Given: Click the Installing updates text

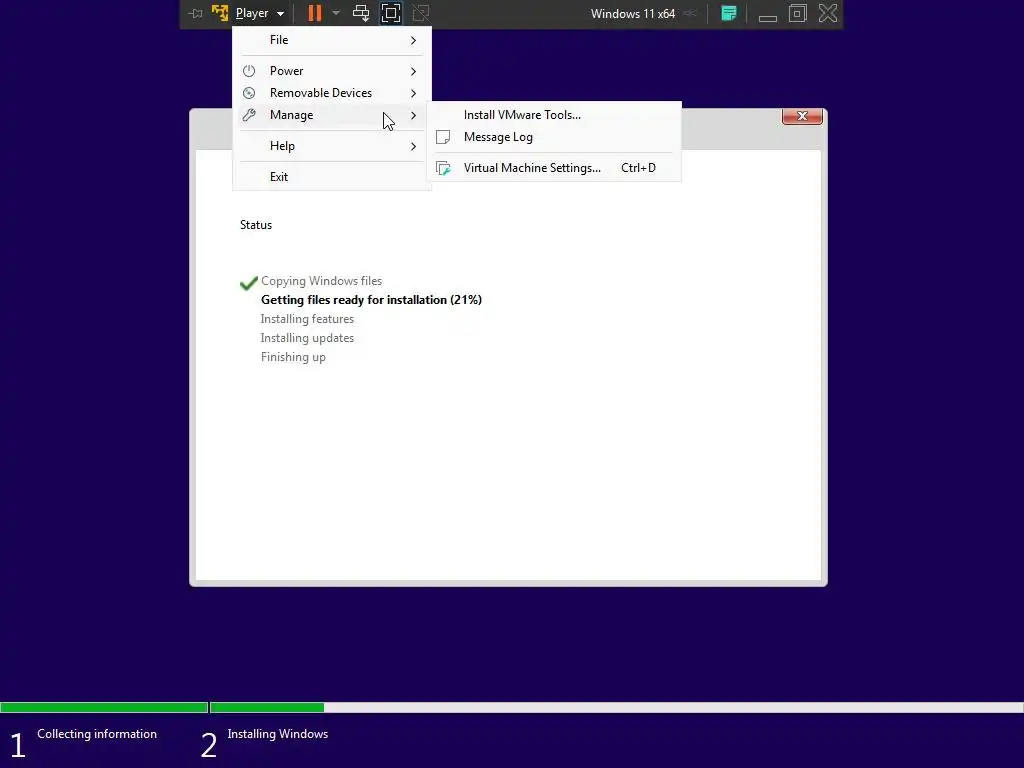Looking at the screenshot, I should pyautogui.click(x=307, y=338).
